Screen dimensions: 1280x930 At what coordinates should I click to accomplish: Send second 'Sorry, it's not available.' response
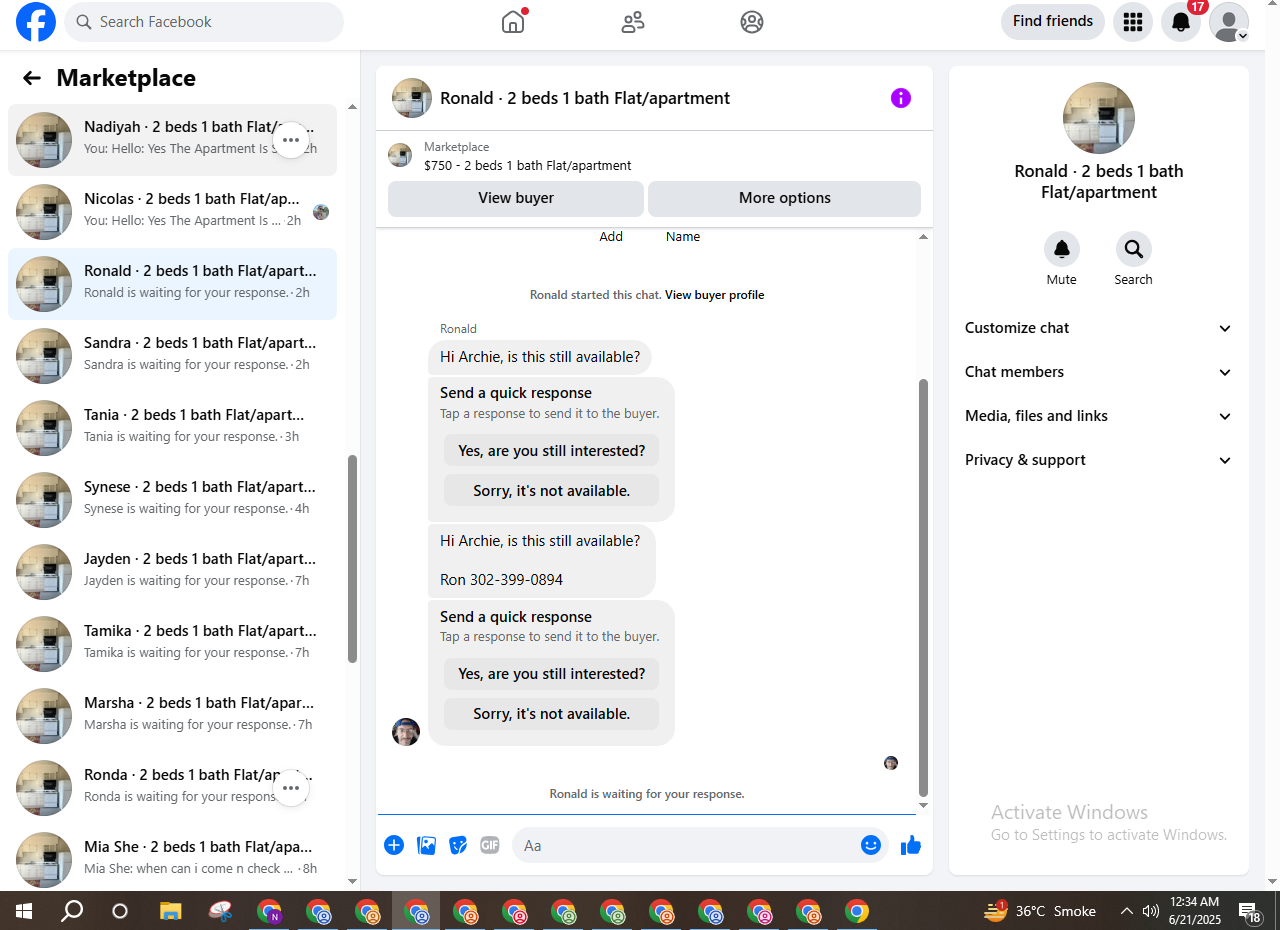(x=551, y=714)
